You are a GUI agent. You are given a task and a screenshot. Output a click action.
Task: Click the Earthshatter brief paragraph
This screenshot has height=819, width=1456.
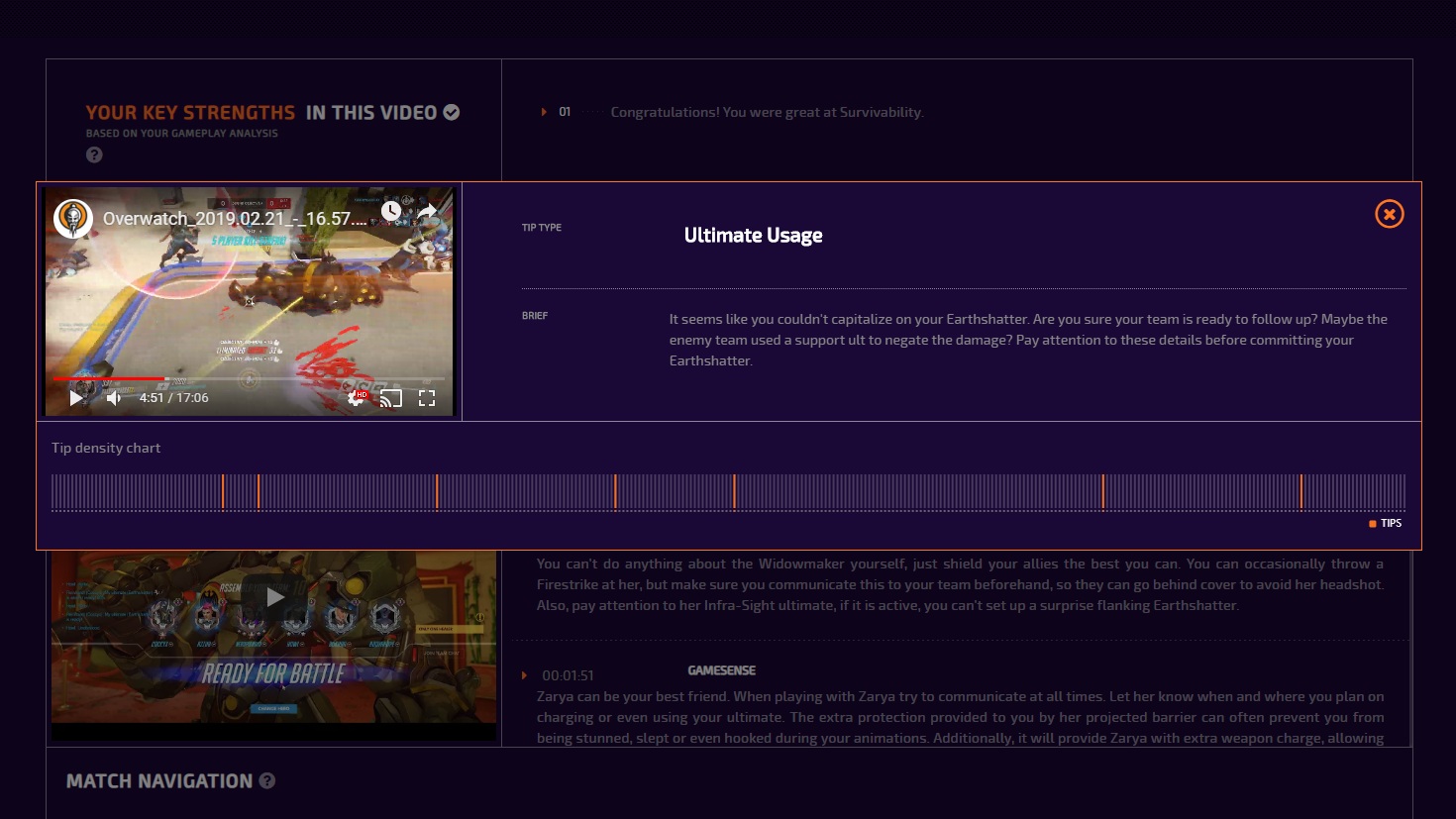point(1028,340)
